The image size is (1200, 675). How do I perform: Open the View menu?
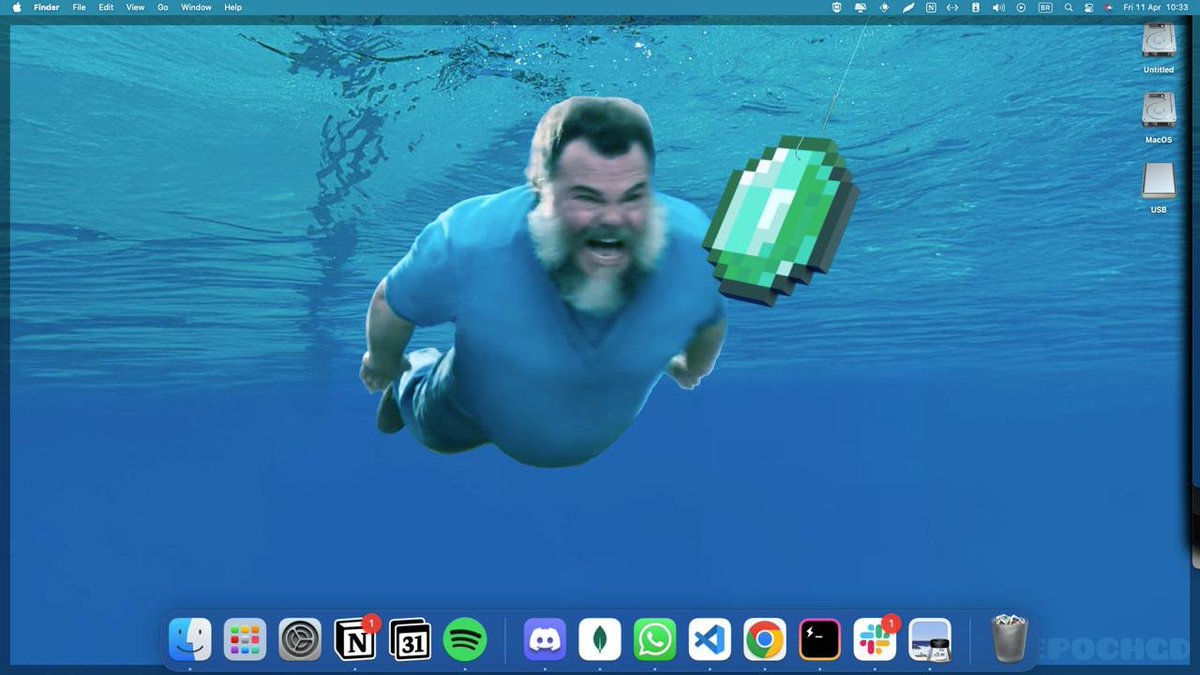[x=135, y=7]
